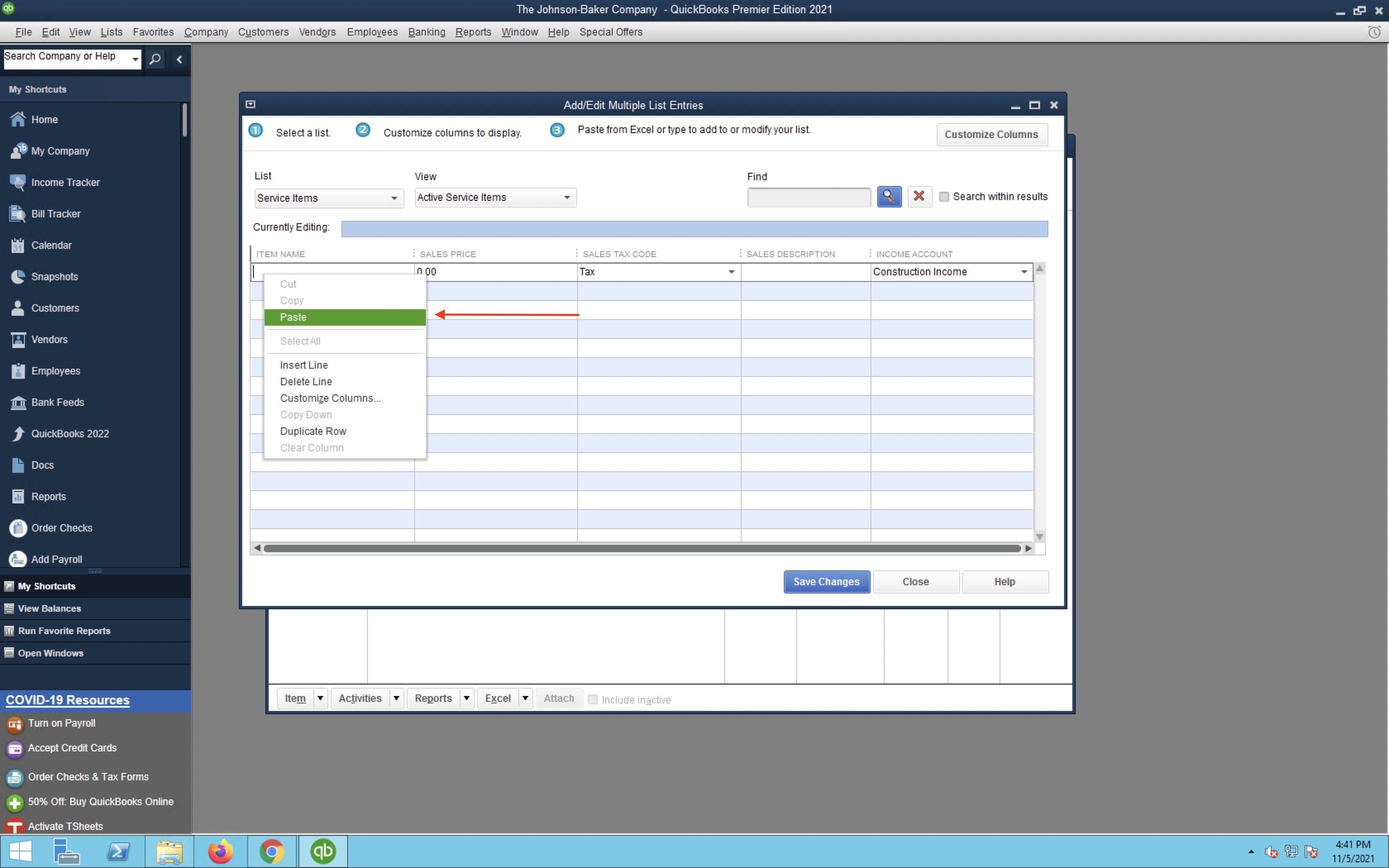
Task: Choose Paste in context menu
Action: coord(345,317)
